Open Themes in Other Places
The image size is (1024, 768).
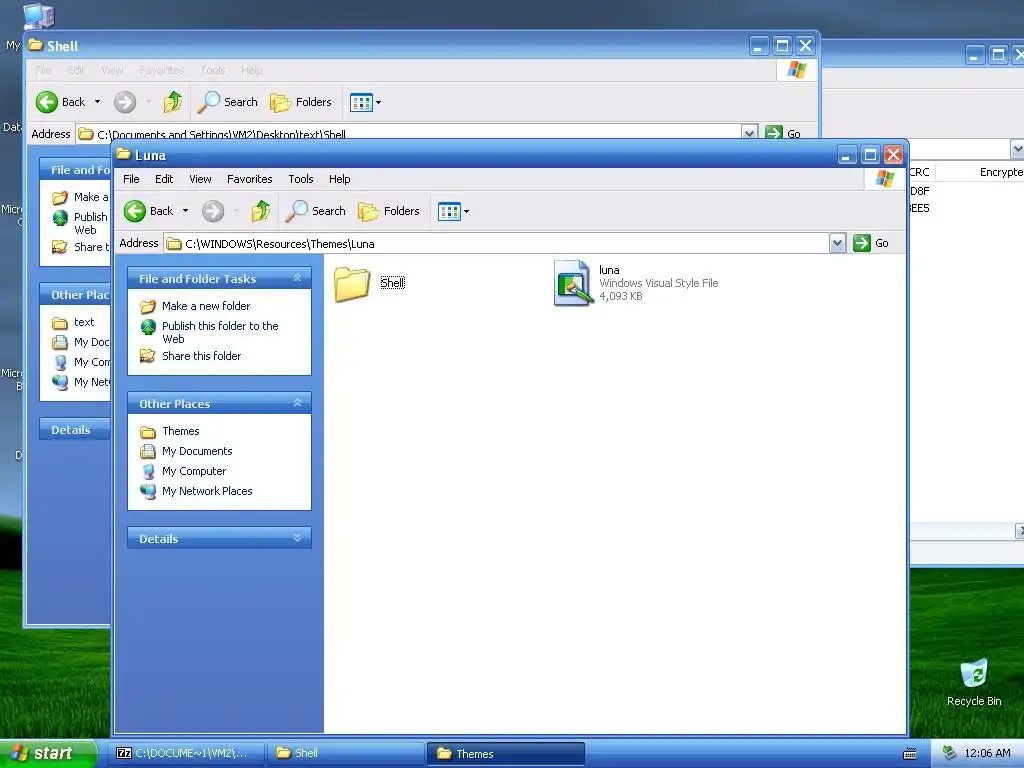click(x=180, y=431)
